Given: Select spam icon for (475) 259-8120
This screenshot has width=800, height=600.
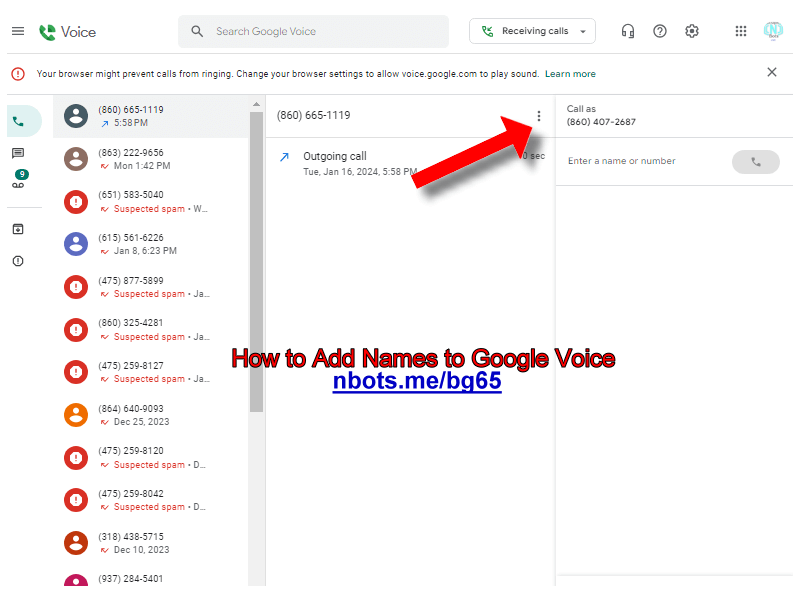Looking at the screenshot, I should pos(76,458).
